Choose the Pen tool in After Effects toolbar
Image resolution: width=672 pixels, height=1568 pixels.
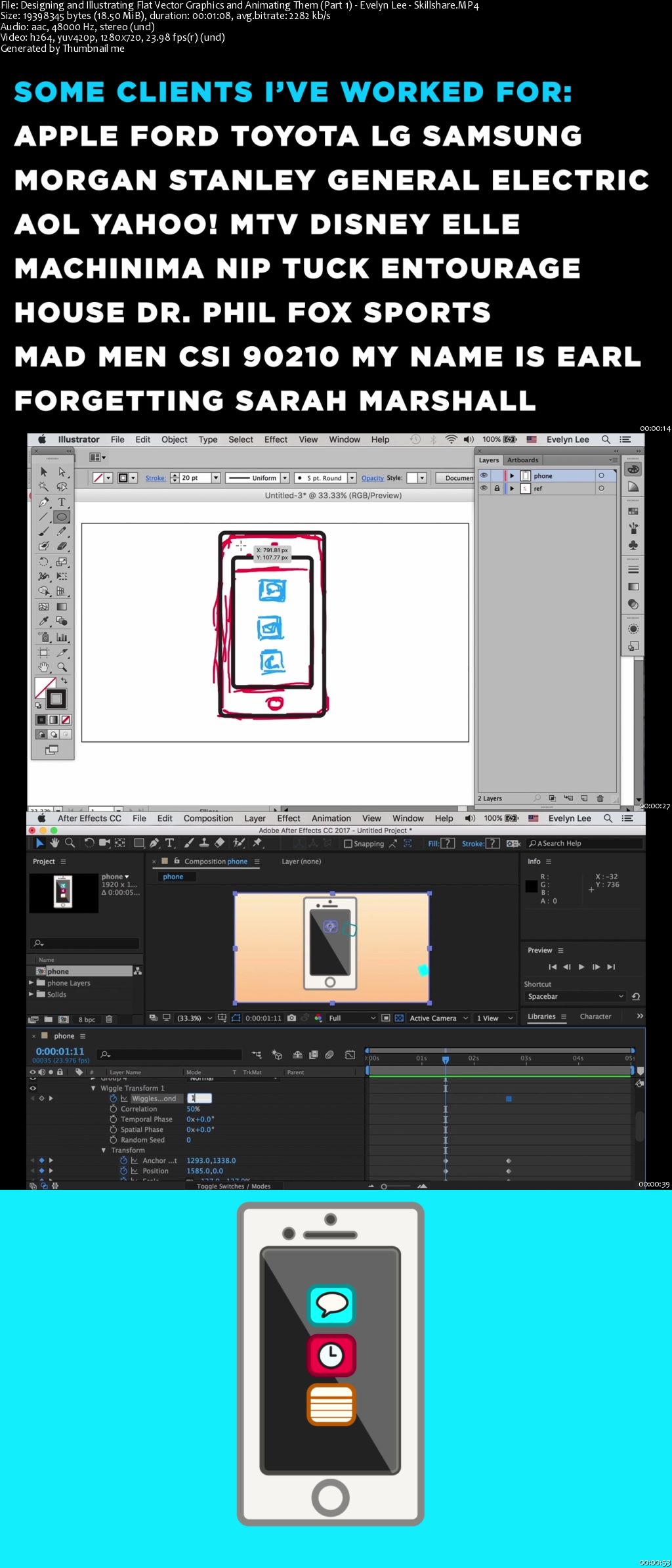pyautogui.click(x=154, y=842)
